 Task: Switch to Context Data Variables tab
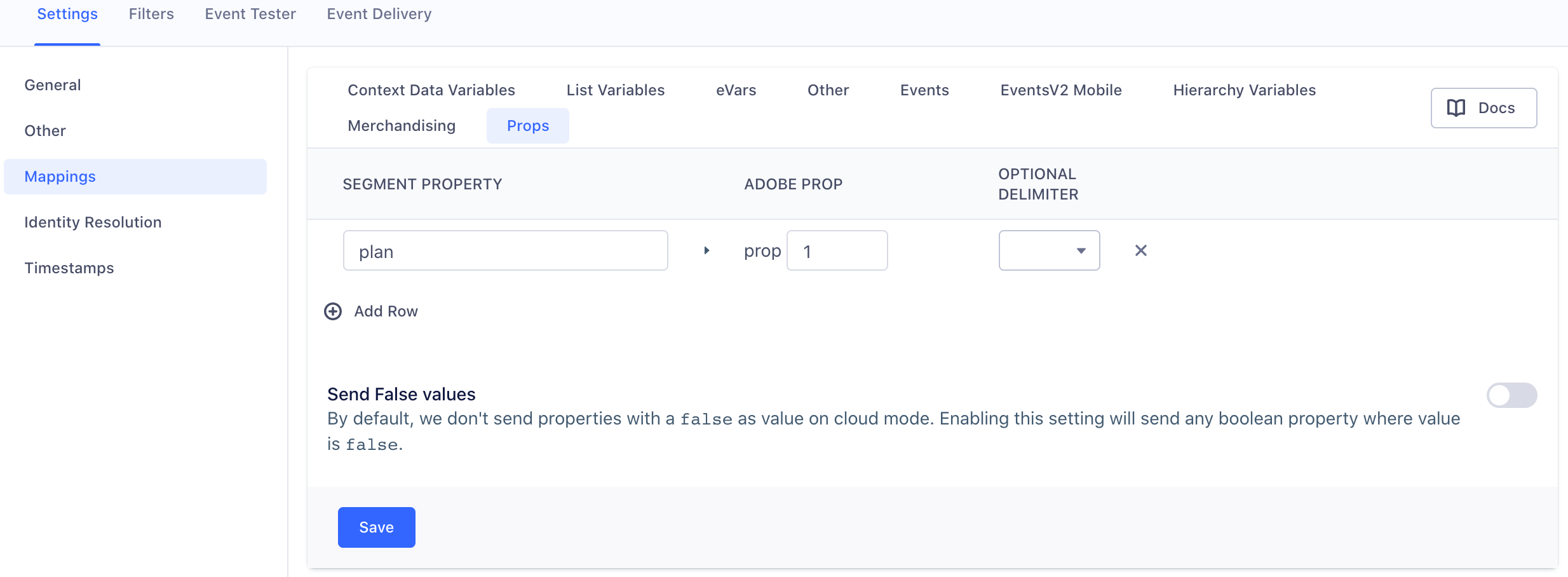(431, 90)
